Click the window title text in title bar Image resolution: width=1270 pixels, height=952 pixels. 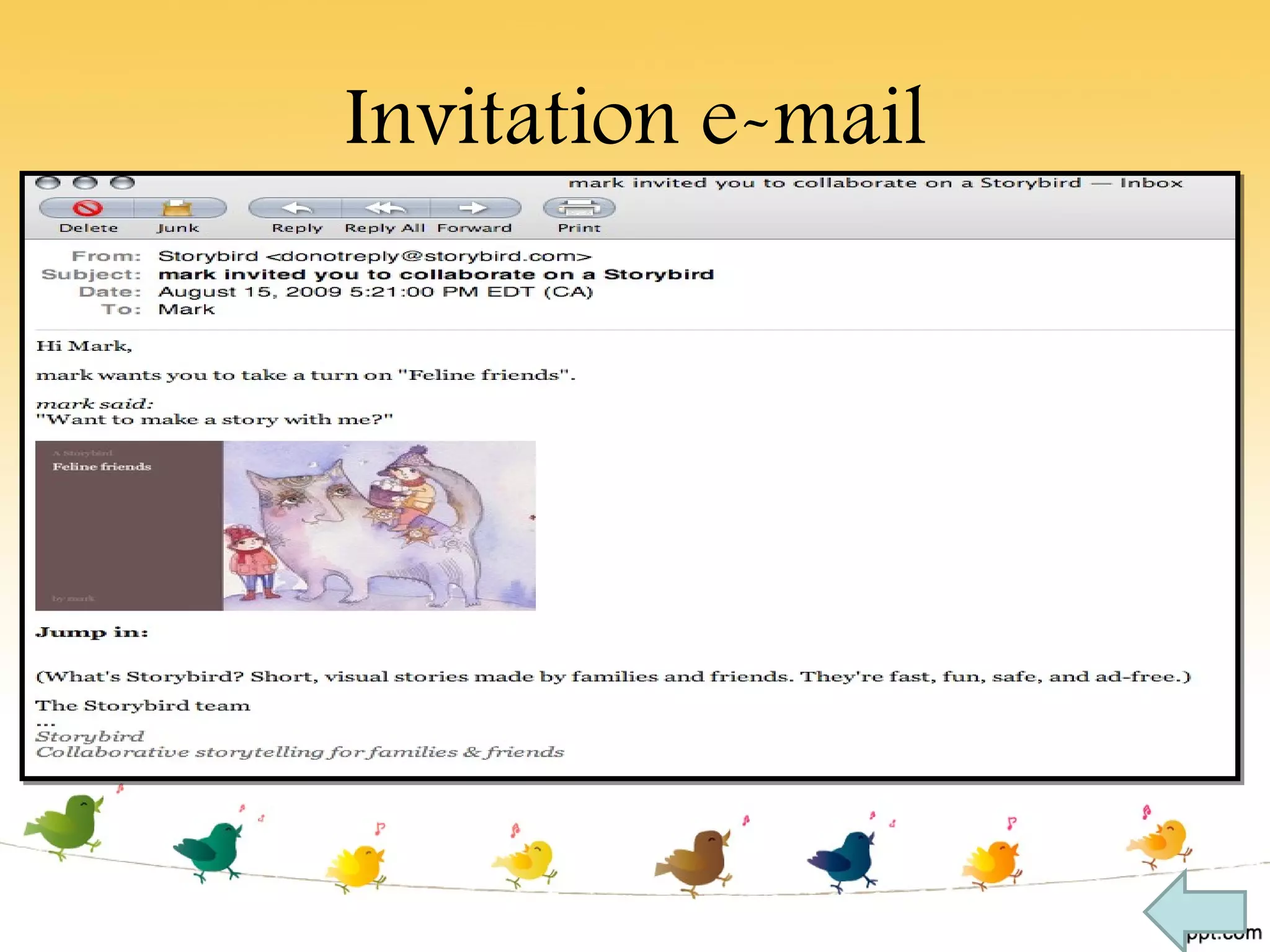(876, 183)
